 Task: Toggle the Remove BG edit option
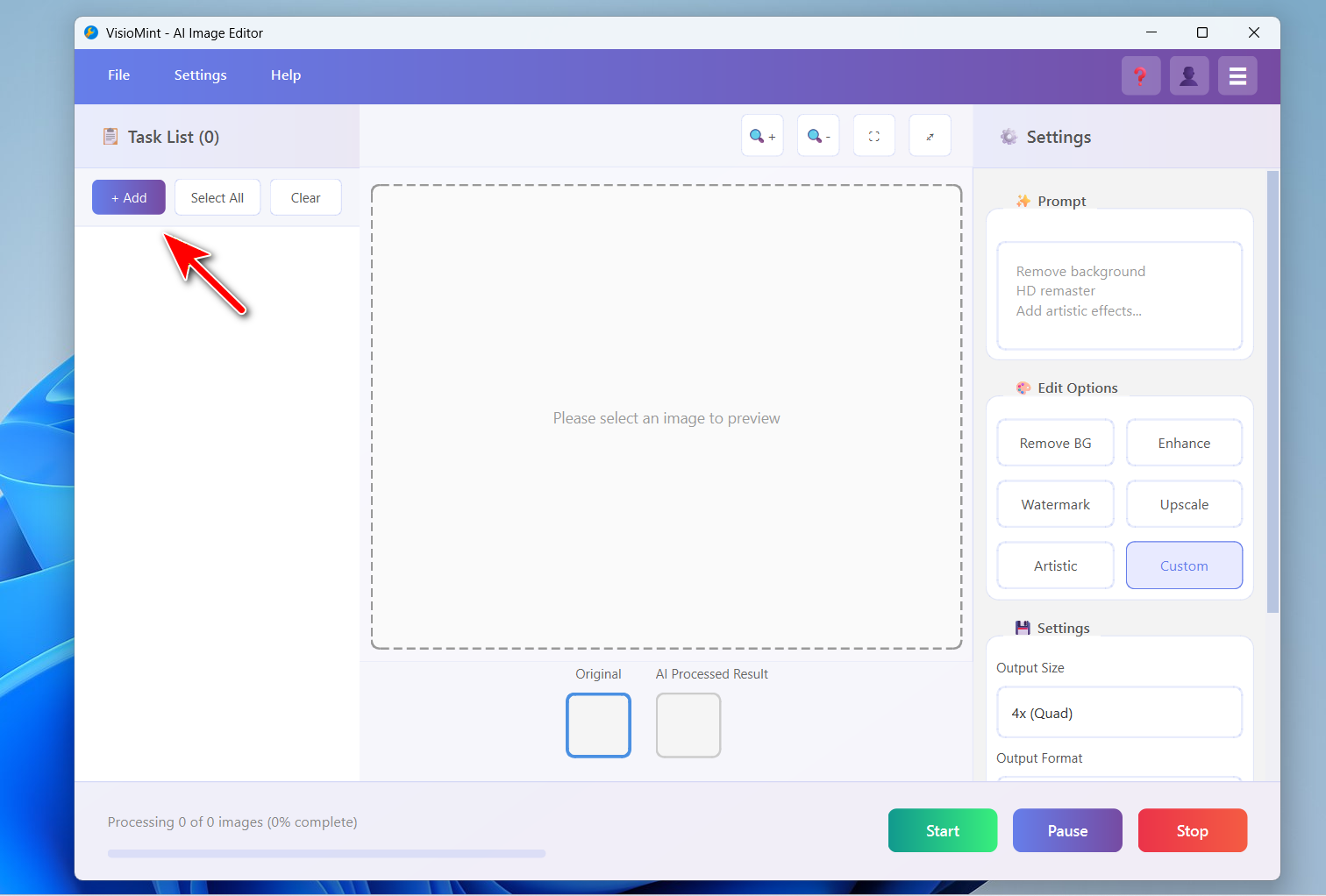[x=1055, y=444]
